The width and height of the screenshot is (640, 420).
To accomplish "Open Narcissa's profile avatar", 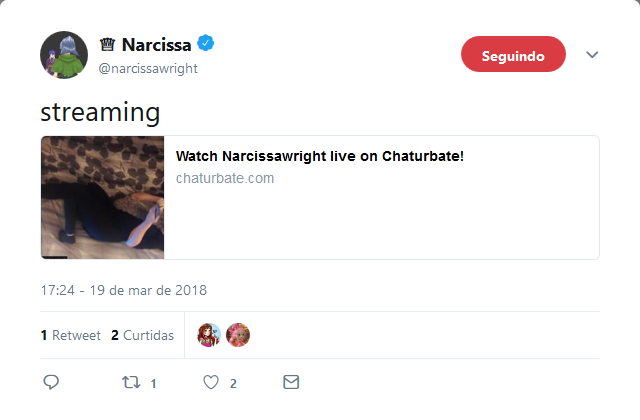I will [64, 55].
